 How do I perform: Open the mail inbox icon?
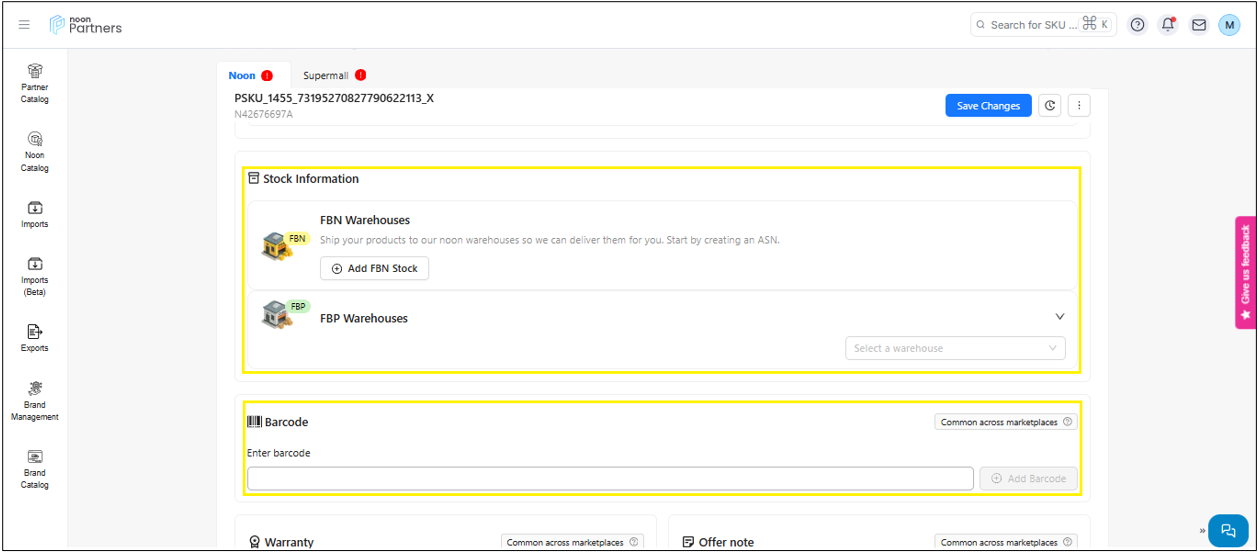(x=1199, y=25)
